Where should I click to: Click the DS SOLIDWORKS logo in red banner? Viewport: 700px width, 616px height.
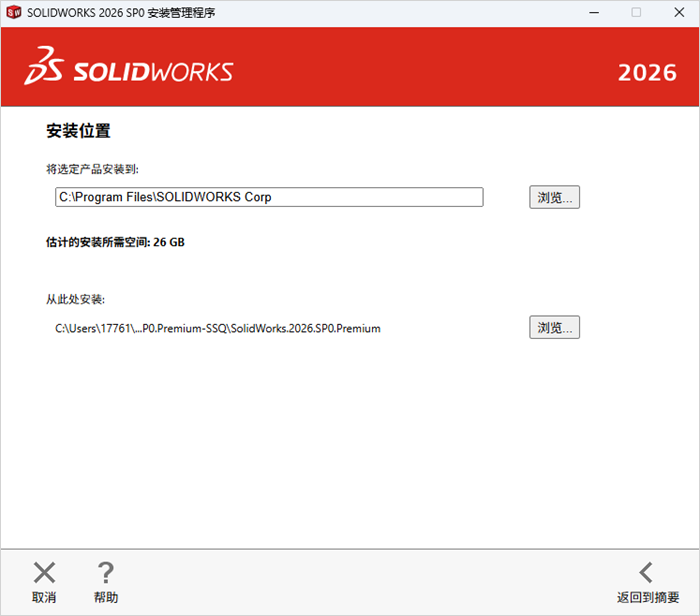pos(129,66)
